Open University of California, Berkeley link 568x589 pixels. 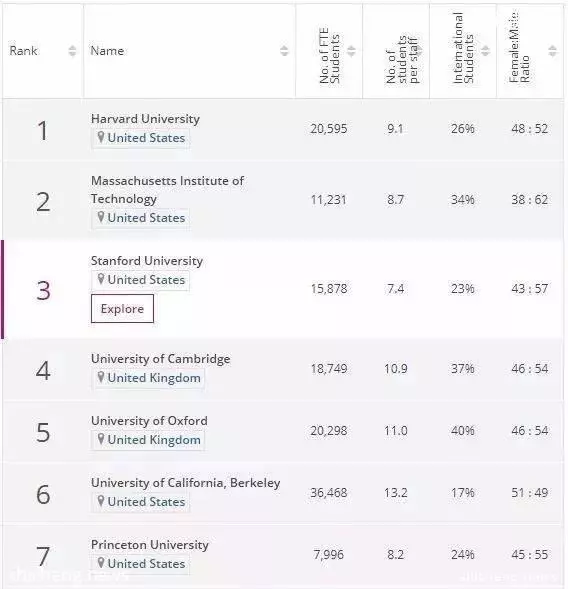click(186, 483)
